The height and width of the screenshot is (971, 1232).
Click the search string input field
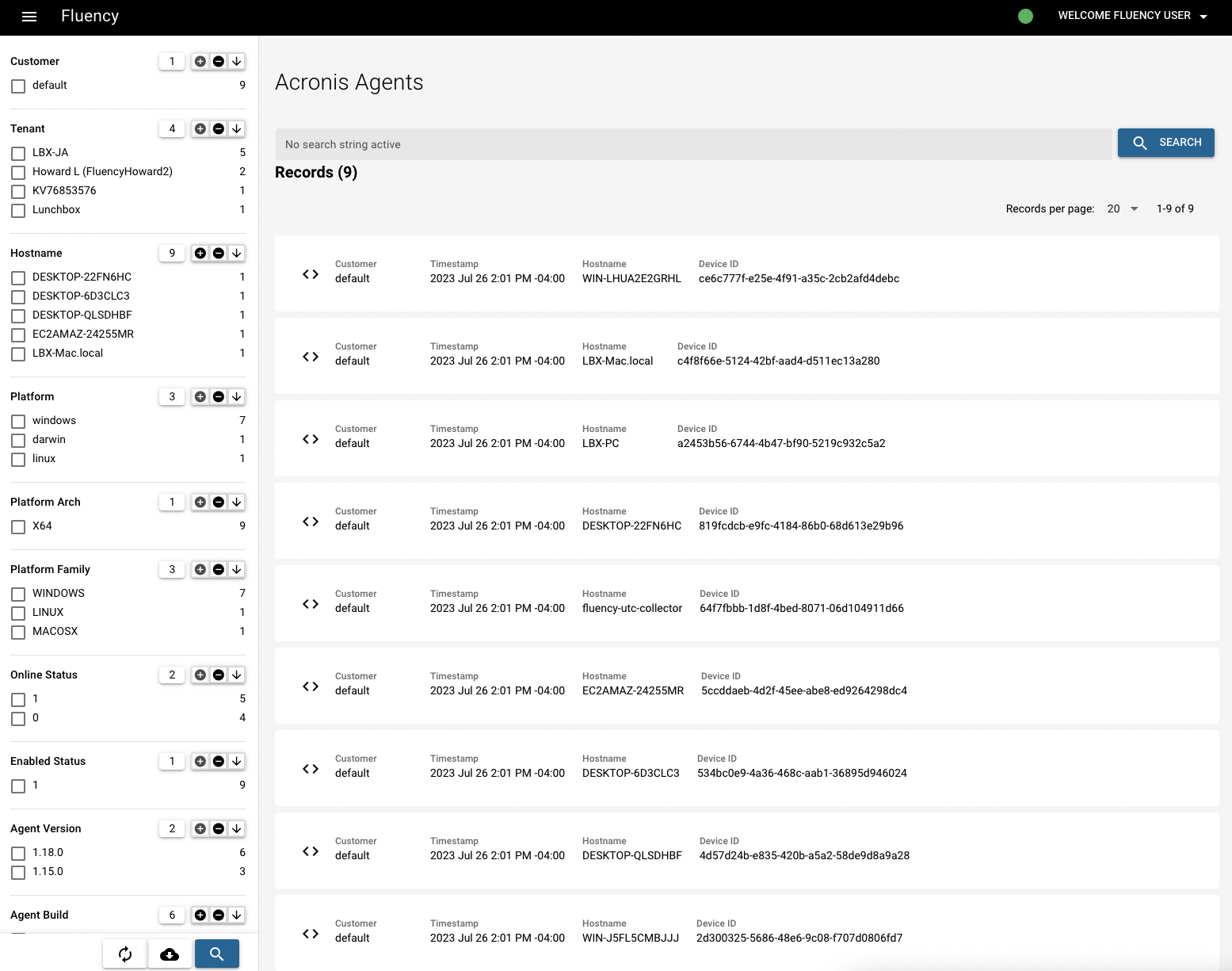click(x=693, y=144)
